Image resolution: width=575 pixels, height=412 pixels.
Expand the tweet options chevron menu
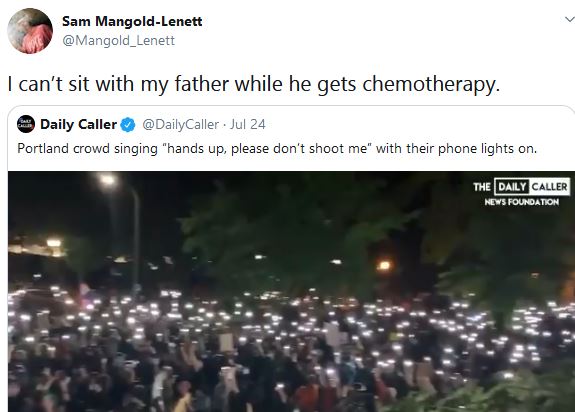point(570,19)
